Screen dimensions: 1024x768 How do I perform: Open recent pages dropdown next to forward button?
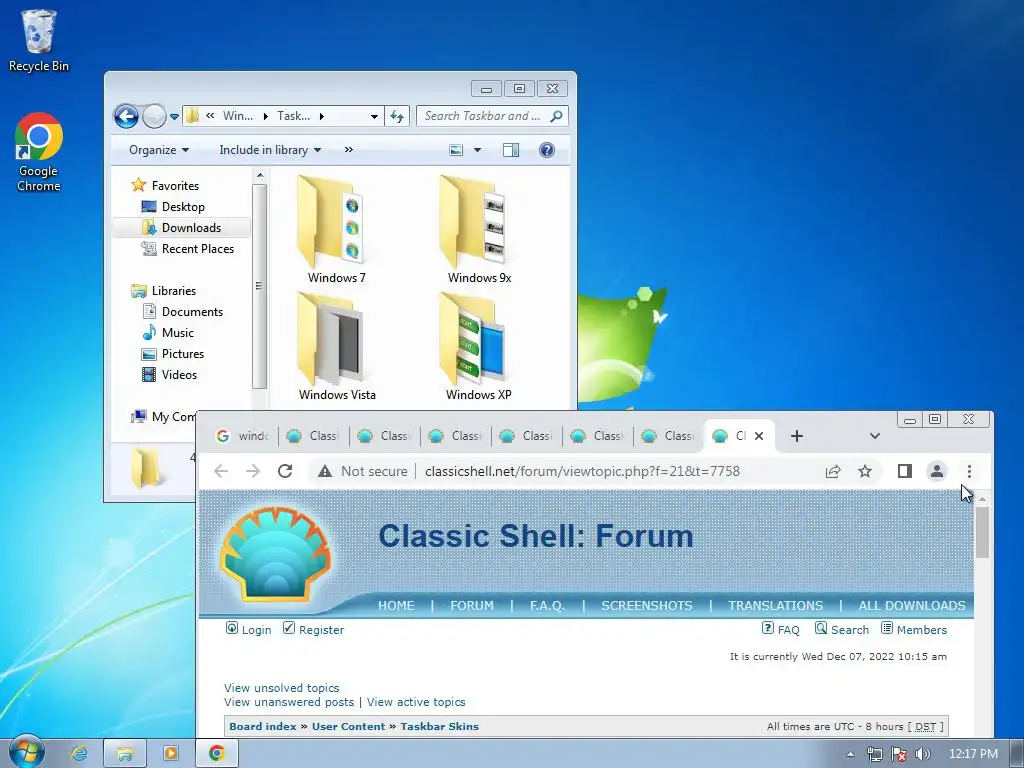[x=174, y=117]
